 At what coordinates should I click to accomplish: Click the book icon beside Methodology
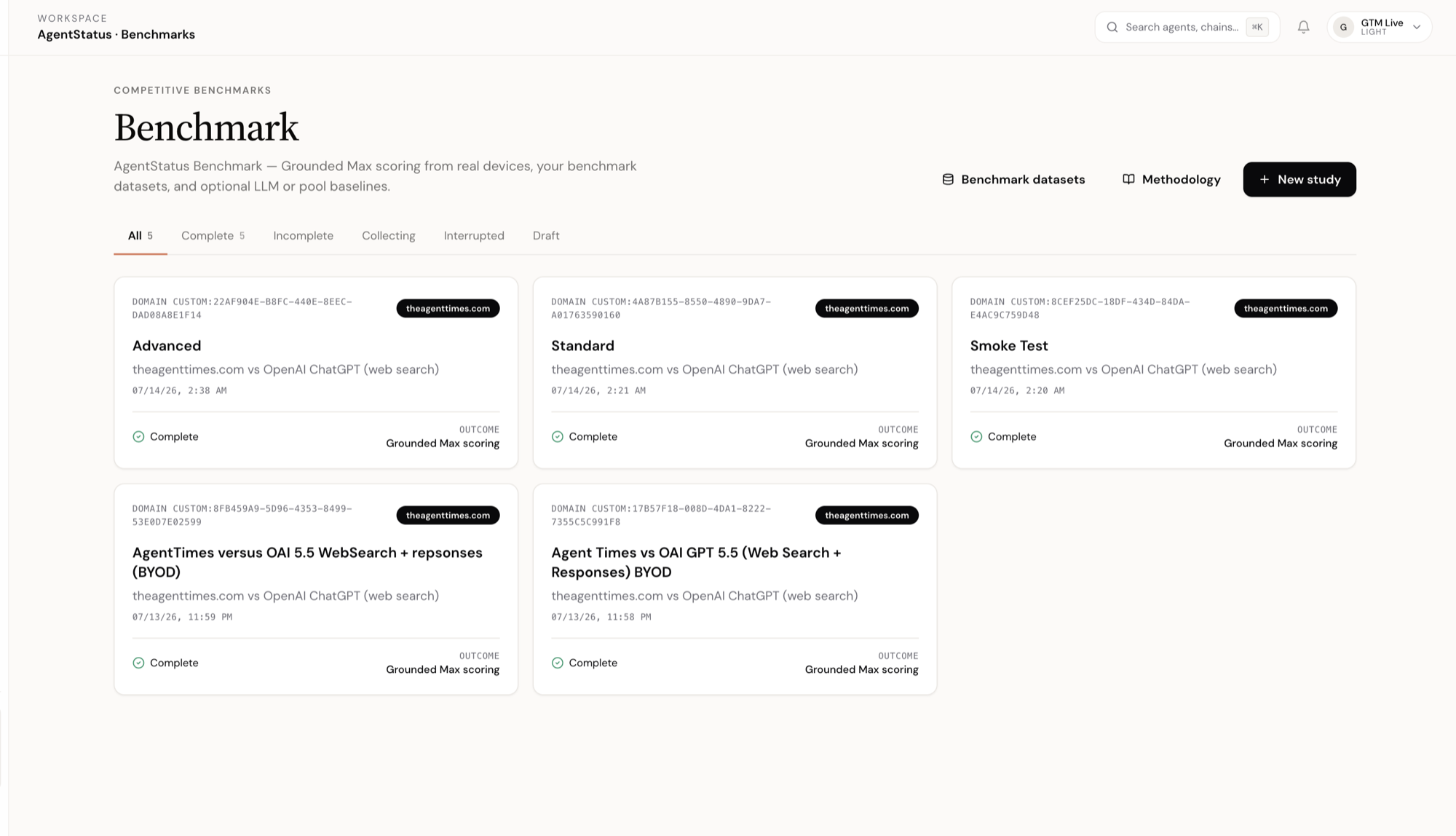1128,179
